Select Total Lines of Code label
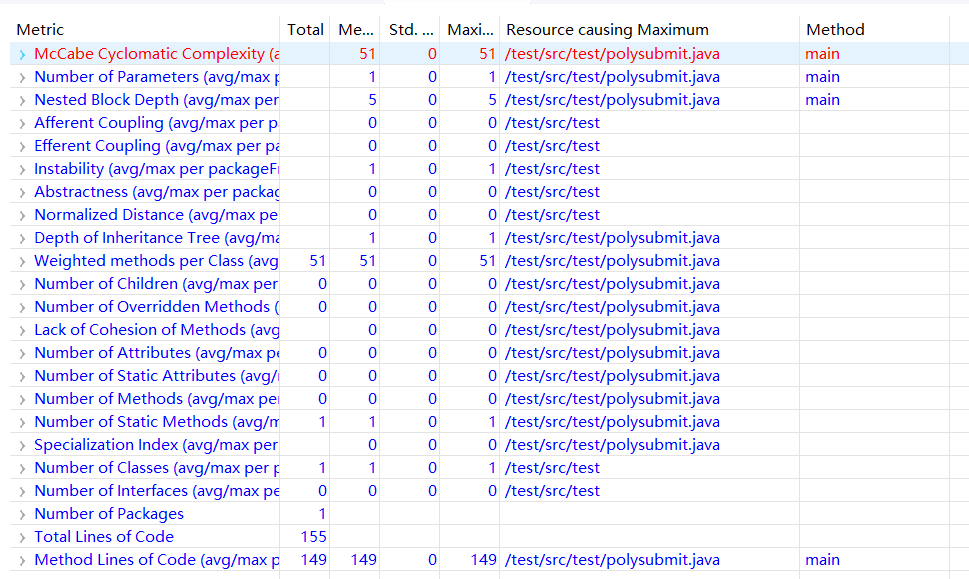Viewport: 969px width, 579px height. (x=104, y=536)
